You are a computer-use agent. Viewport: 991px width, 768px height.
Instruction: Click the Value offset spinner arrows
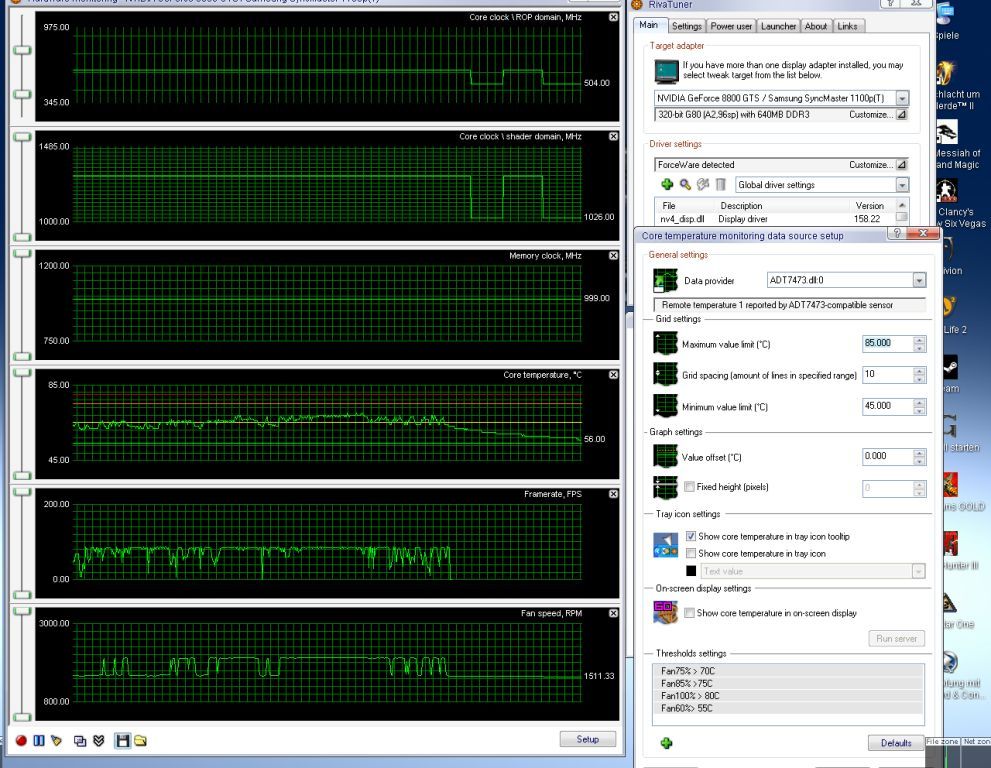coord(920,456)
